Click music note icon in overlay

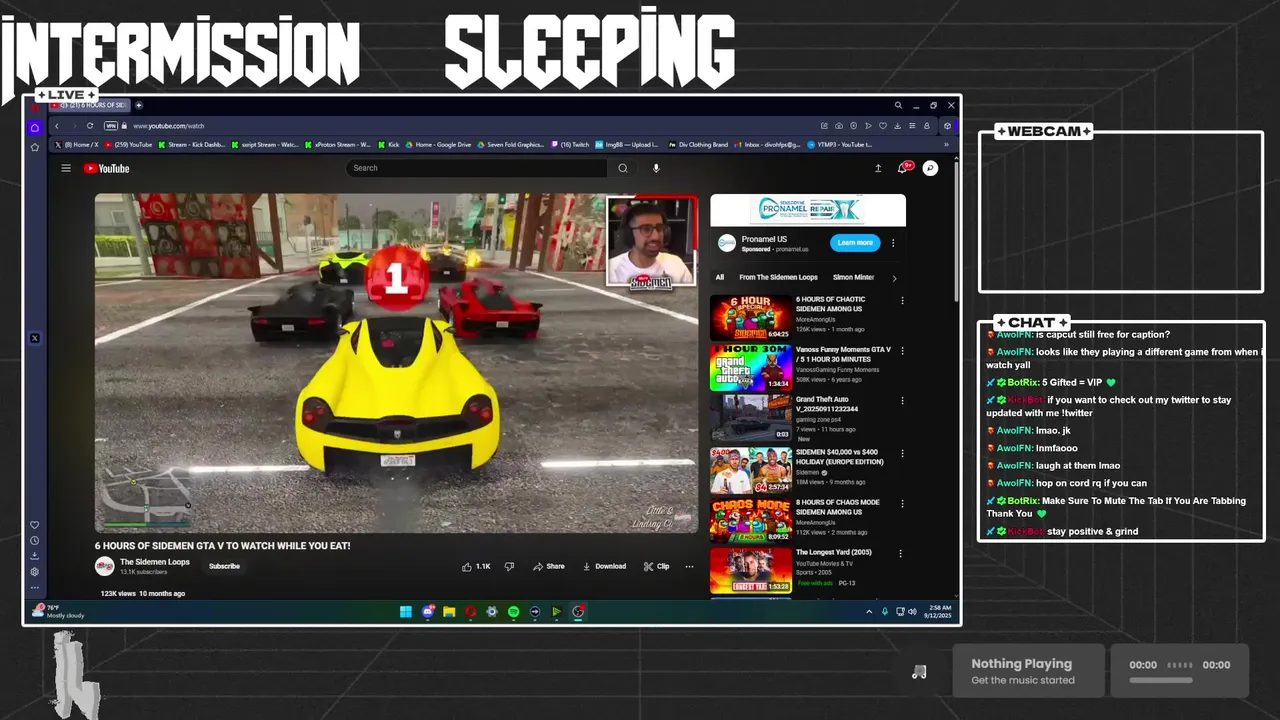(919, 672)
